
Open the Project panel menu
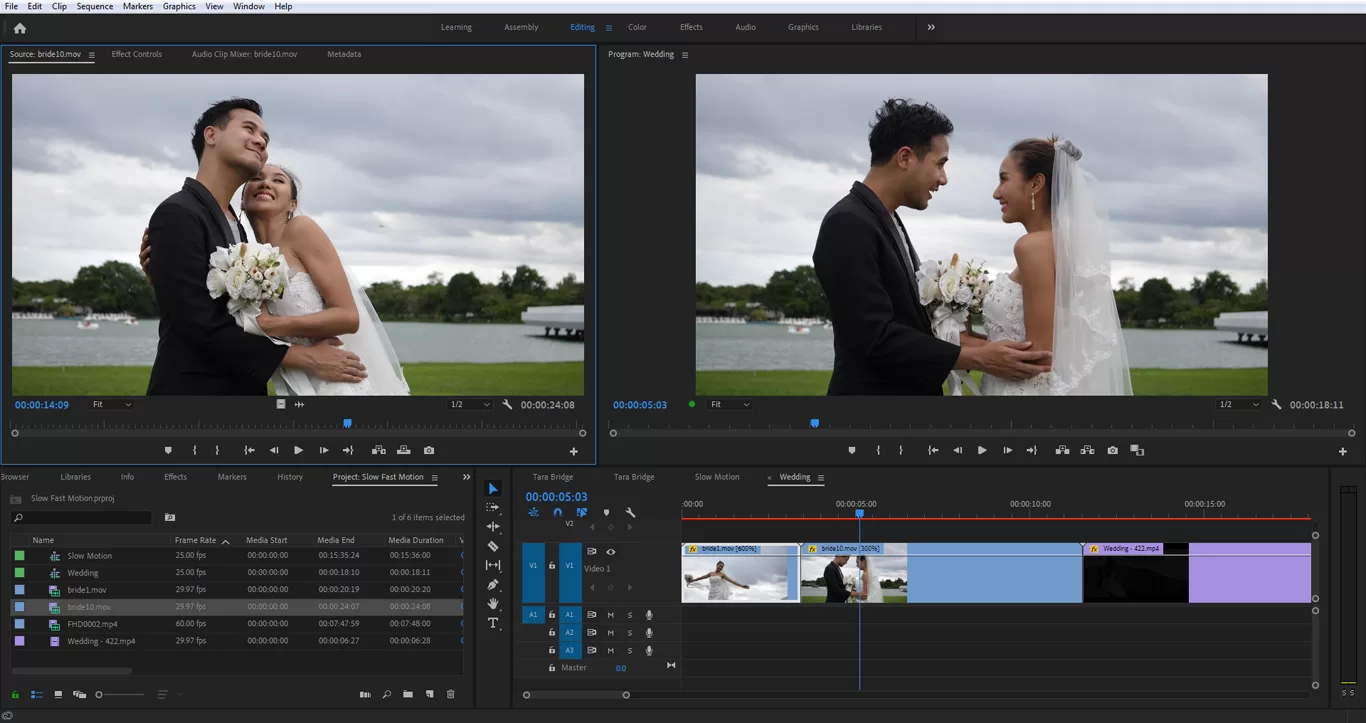[437, 477]
